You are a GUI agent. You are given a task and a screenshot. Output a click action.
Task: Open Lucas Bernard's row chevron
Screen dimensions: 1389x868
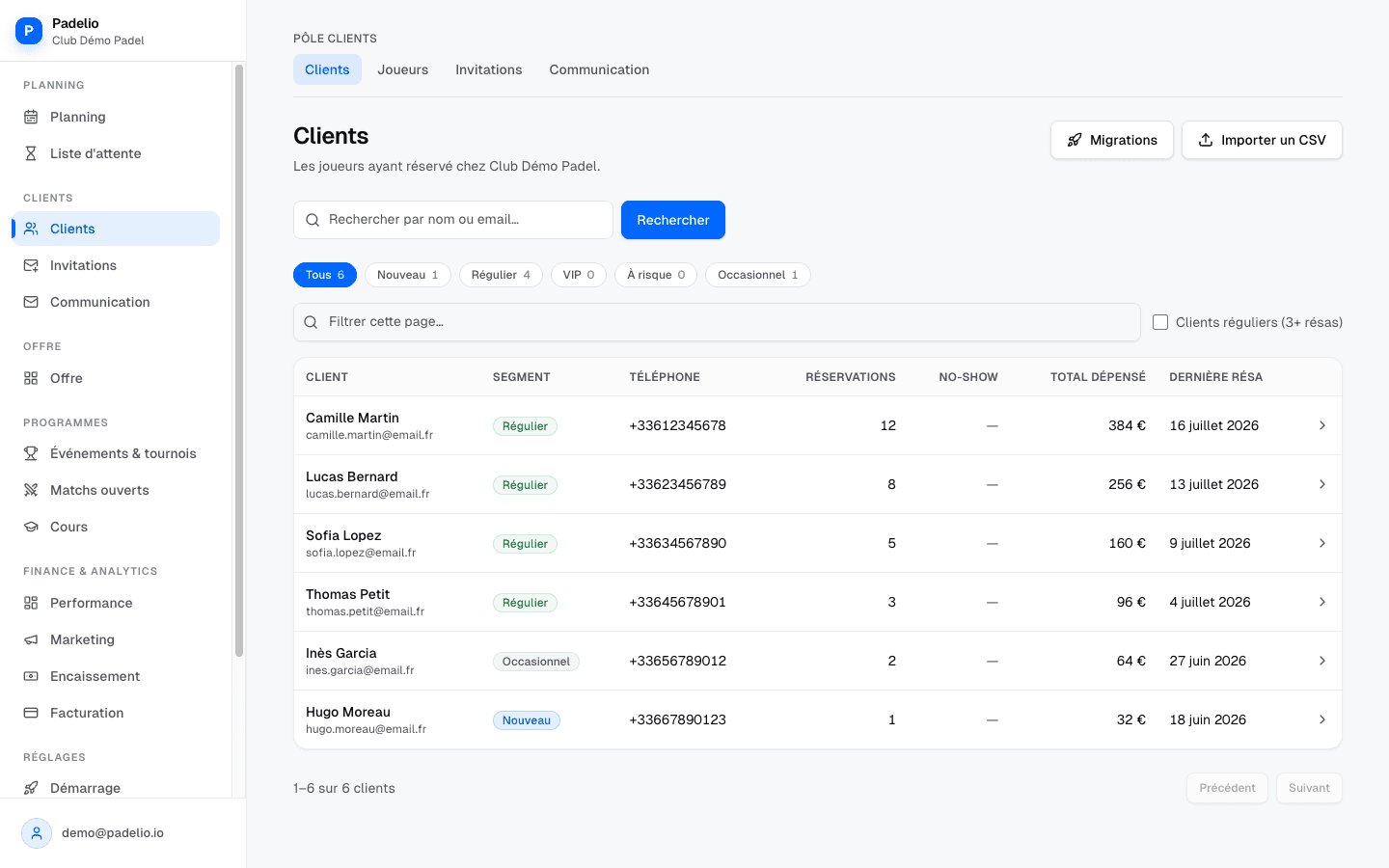coord(1322,484)
